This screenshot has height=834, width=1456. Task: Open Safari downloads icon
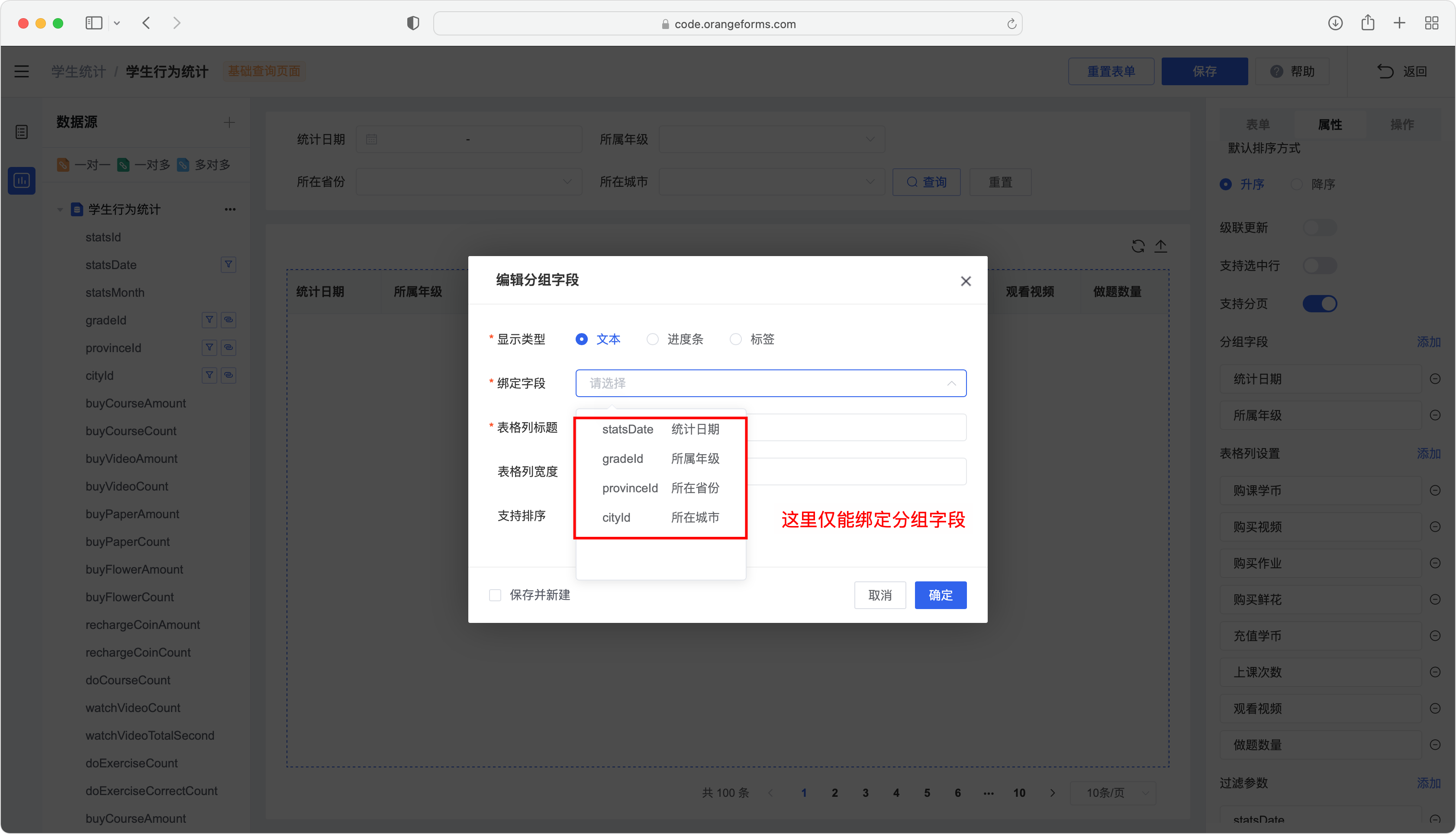[x=1335, y=23]
